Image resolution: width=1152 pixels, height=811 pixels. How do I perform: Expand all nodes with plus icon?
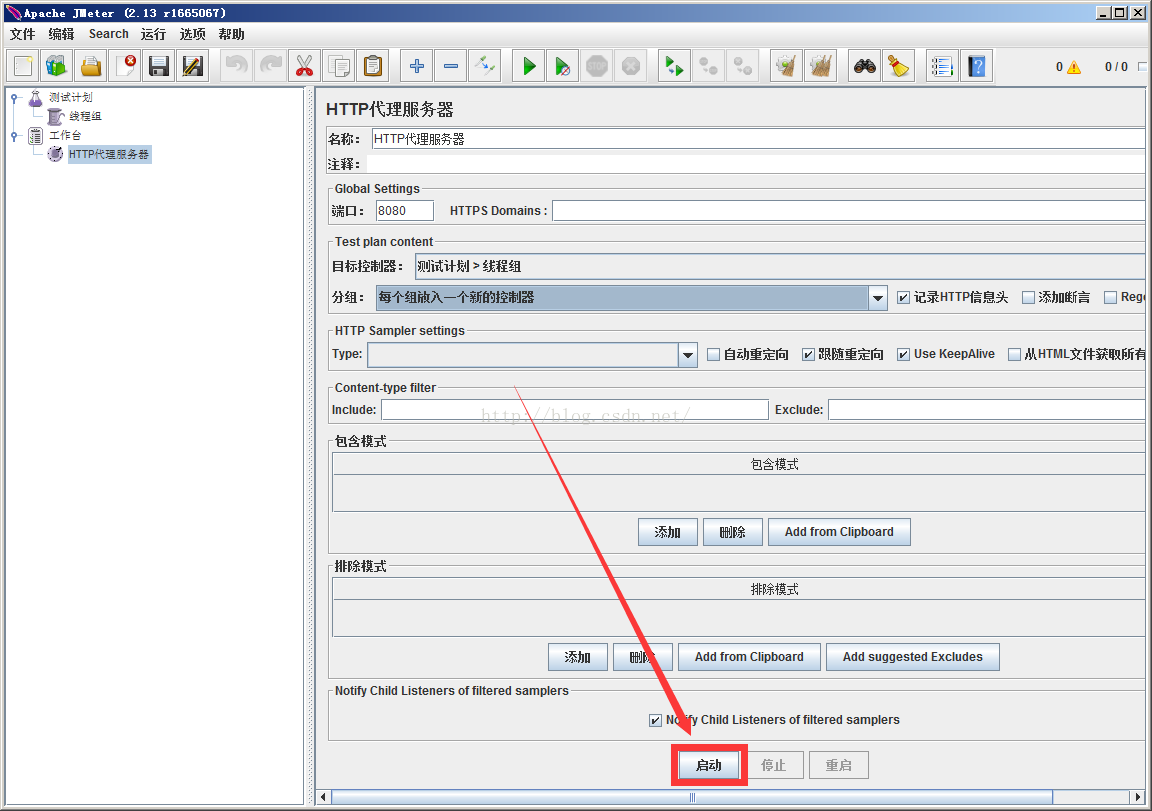[417, 66]
